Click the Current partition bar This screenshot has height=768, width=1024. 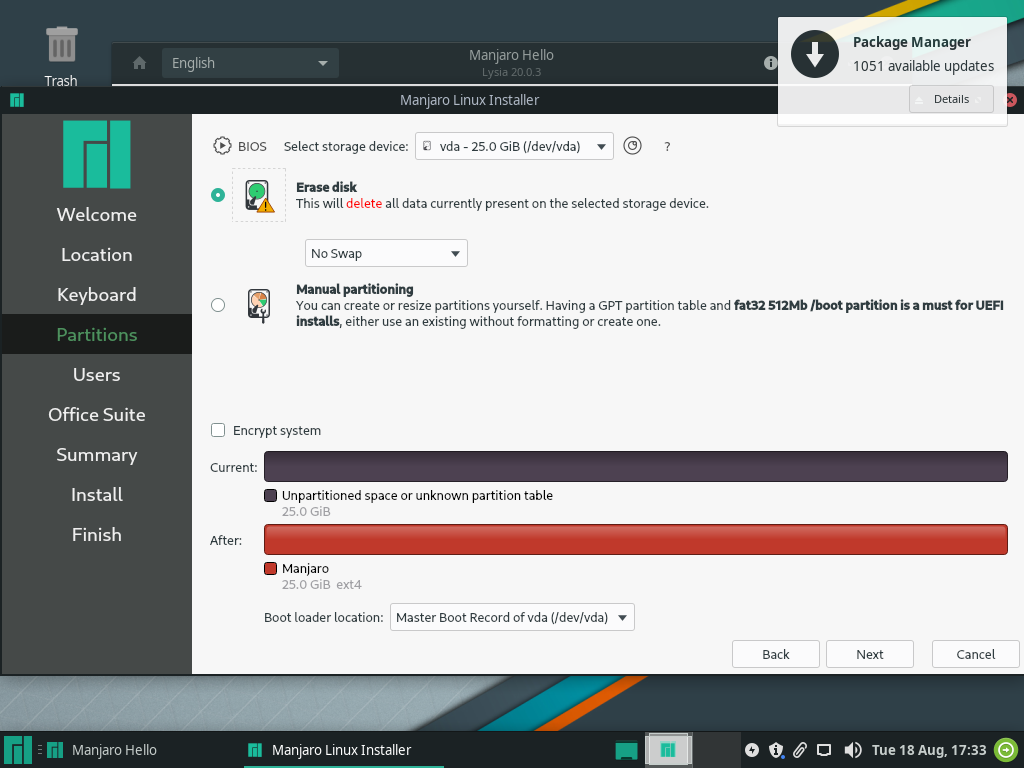pos(635,466)
